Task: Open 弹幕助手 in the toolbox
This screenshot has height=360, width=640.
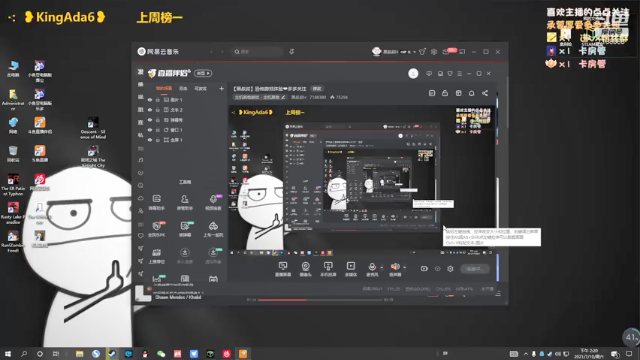Action: pyautogui.click(x=157, y=202)
